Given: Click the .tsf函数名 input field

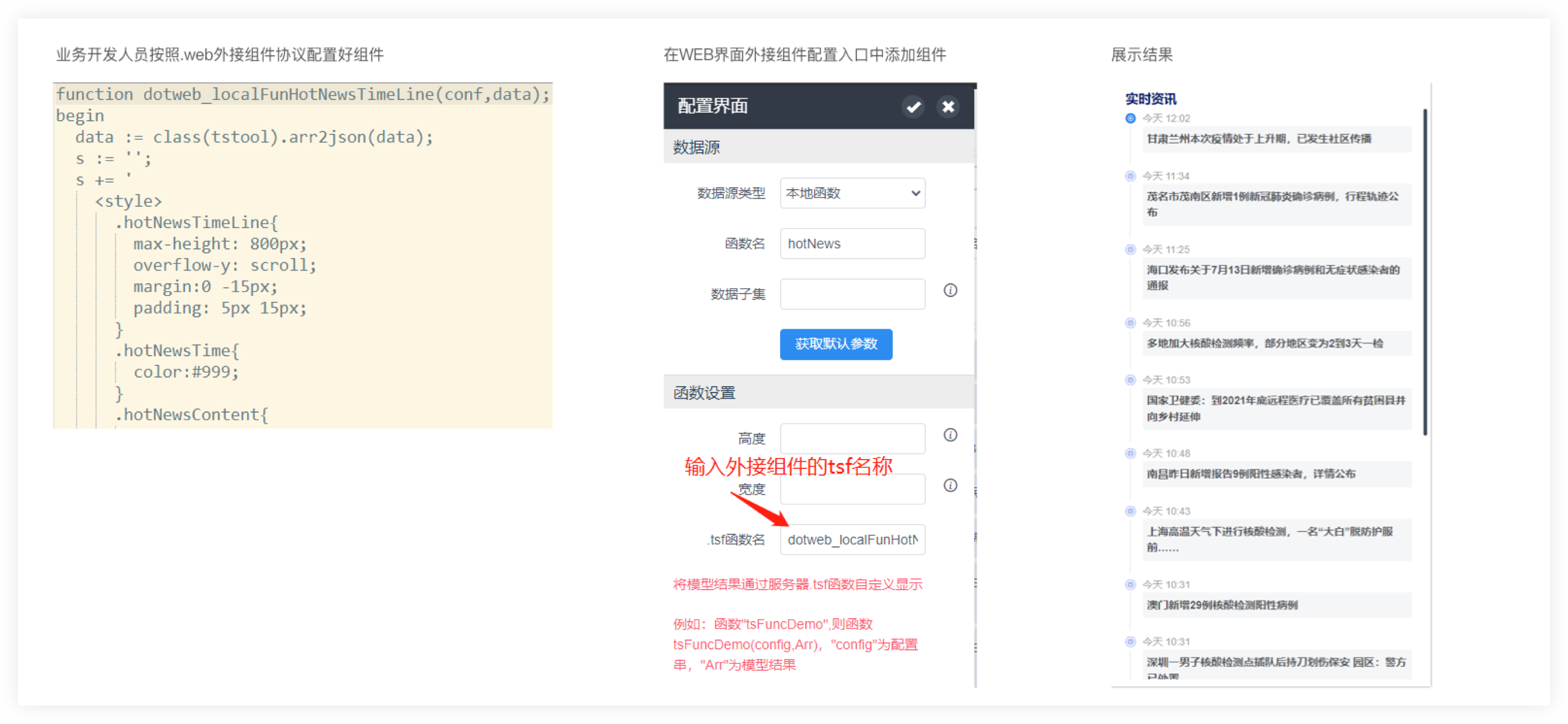Looking at the screenshot, I should [852, 540].
